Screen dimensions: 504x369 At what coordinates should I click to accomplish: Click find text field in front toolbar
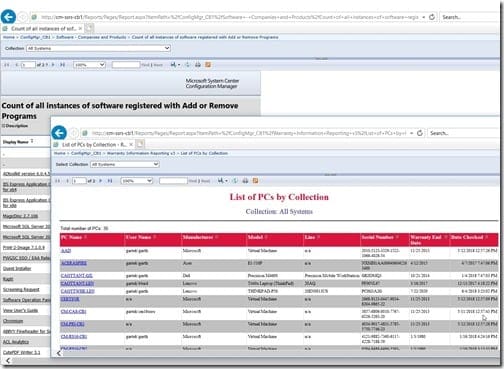(173, 181)
